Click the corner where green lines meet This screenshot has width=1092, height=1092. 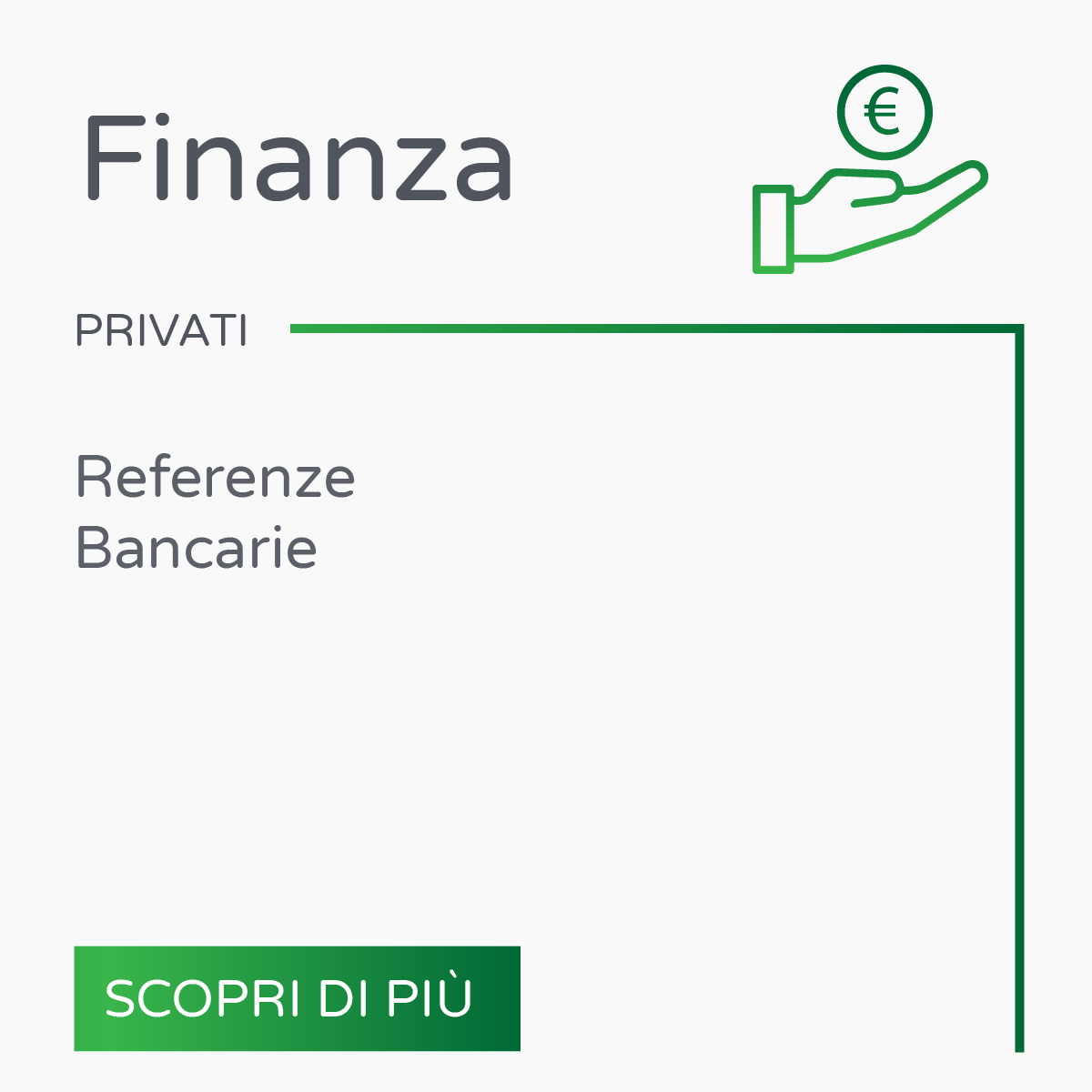1019,329
